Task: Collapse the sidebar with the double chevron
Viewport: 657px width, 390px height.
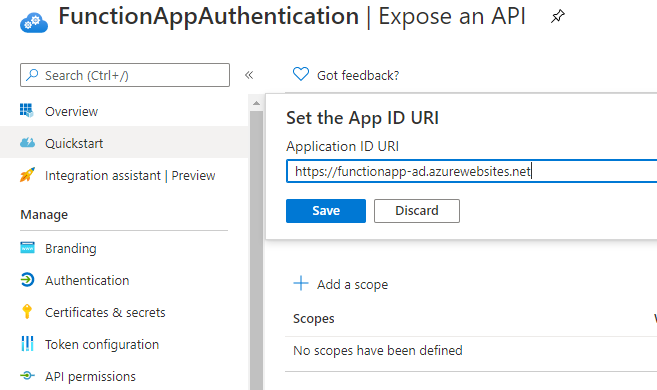Action: pos(249,75)
